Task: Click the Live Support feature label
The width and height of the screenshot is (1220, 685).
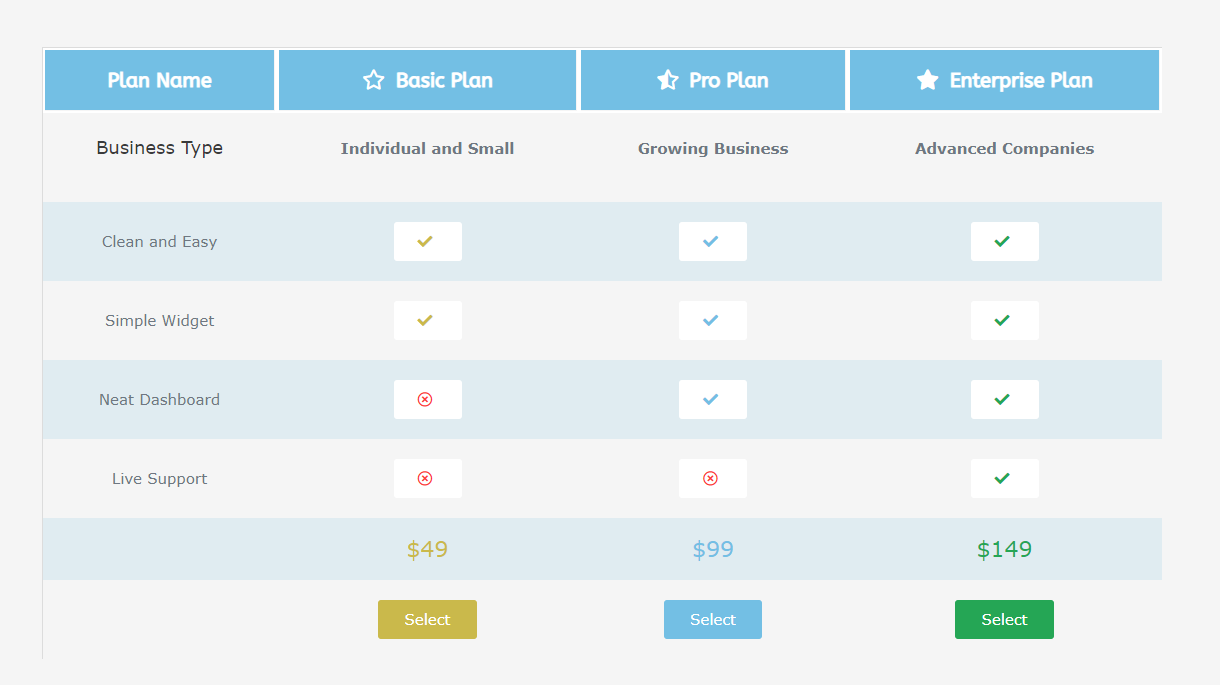Action: coord(160,479)
